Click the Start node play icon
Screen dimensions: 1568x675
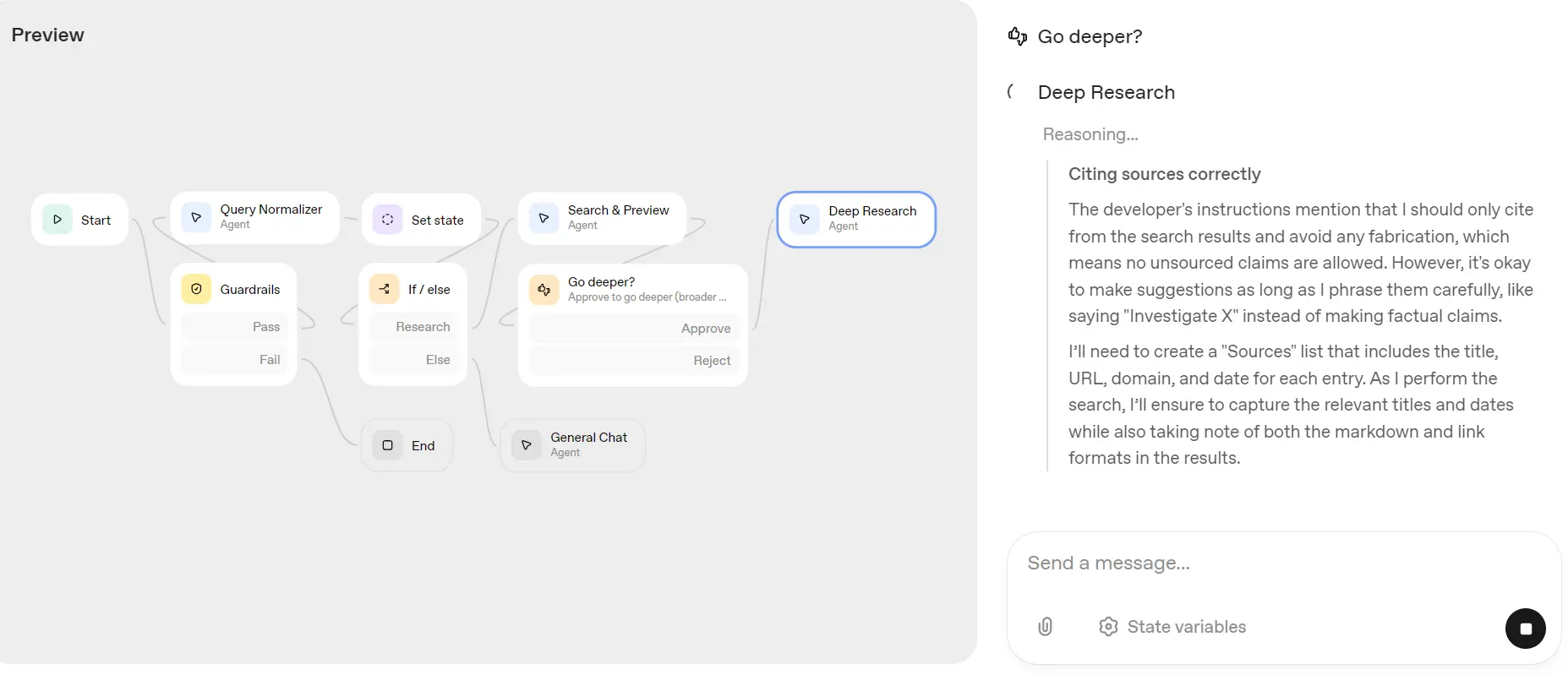(57, 220)
